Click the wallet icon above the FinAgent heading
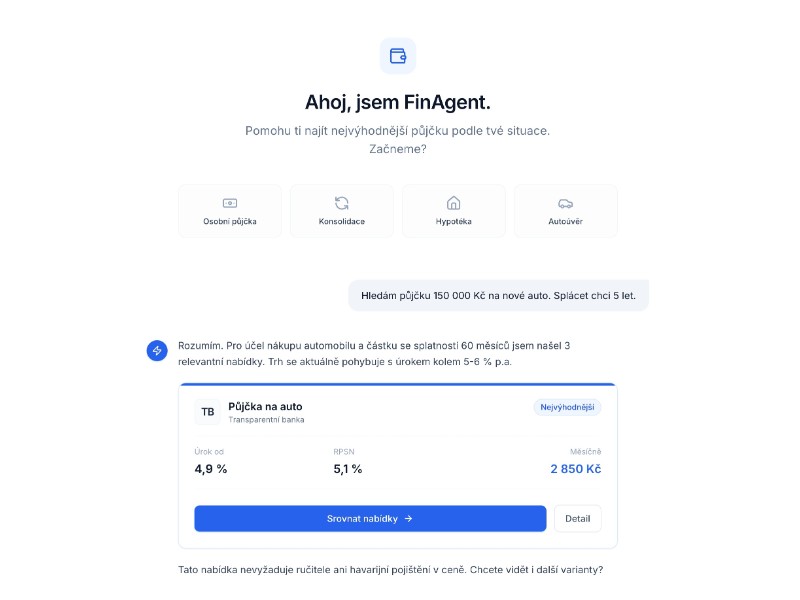 (398, 56)
